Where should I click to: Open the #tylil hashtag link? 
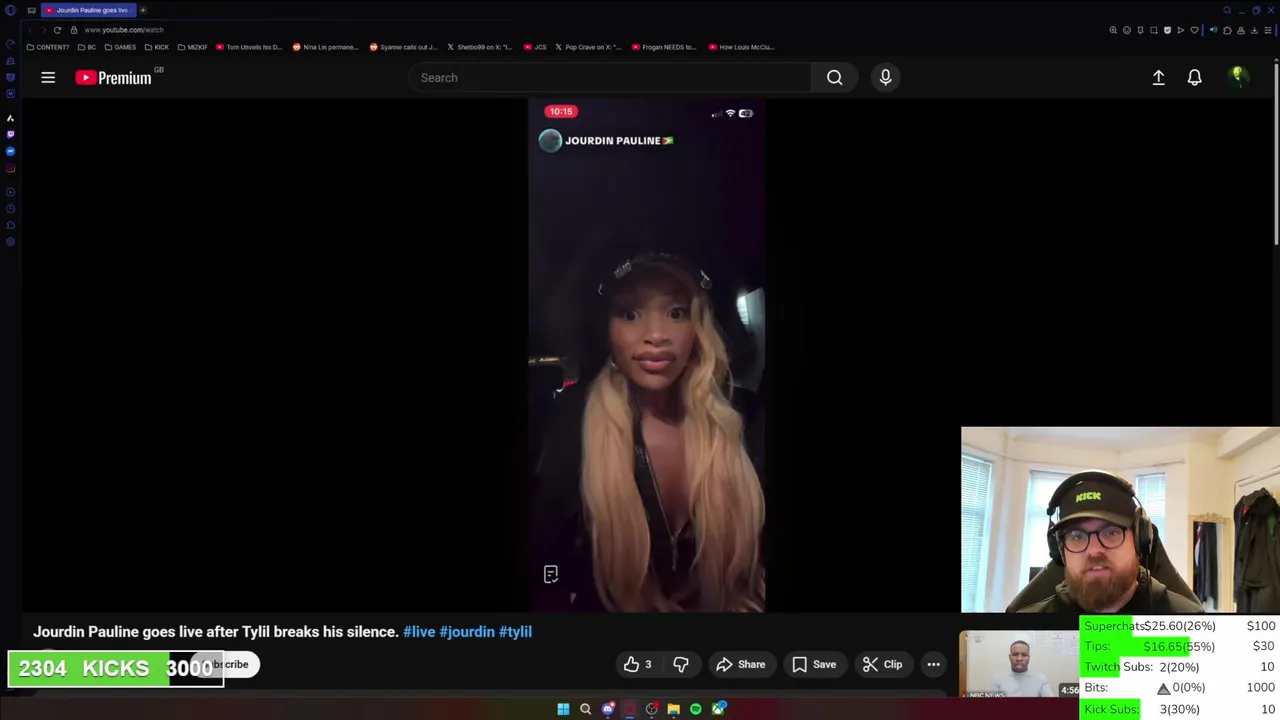pyautogui.click(x=515, y=631)
